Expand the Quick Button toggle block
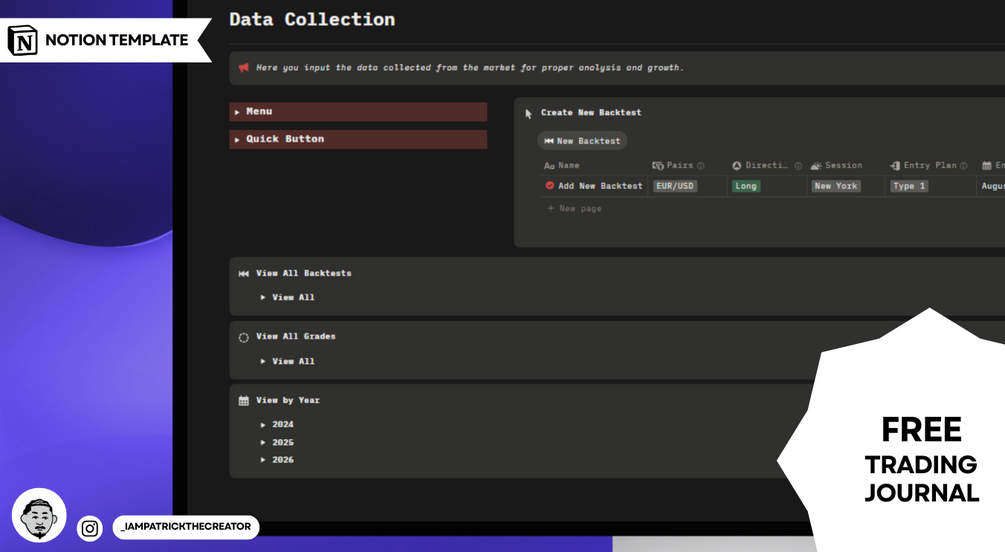The height and width of the screenshot is (552, 1005). pyautogui.click(x=358, y=139)
